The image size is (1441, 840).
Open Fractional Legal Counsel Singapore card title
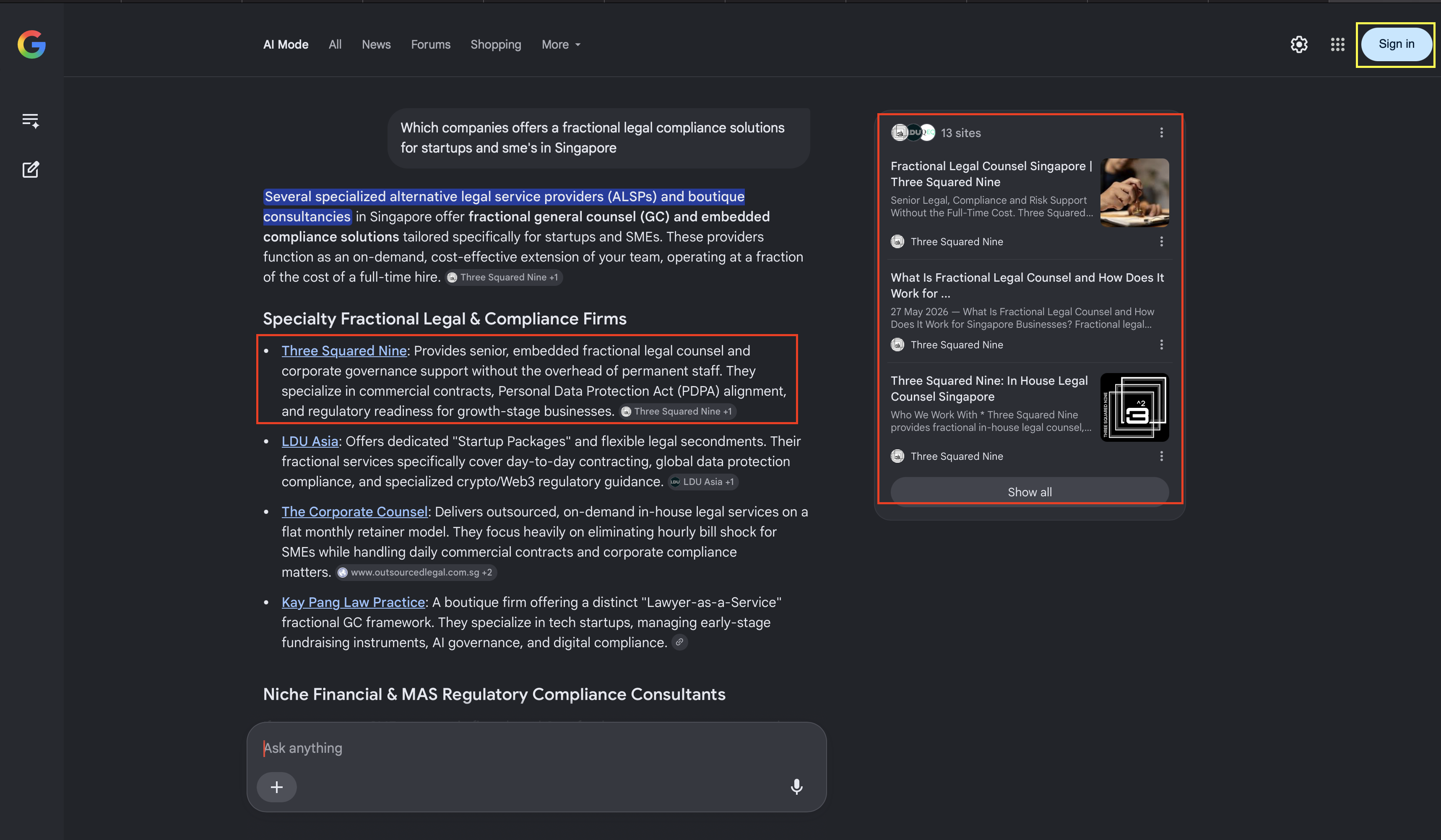coord(991,174)
